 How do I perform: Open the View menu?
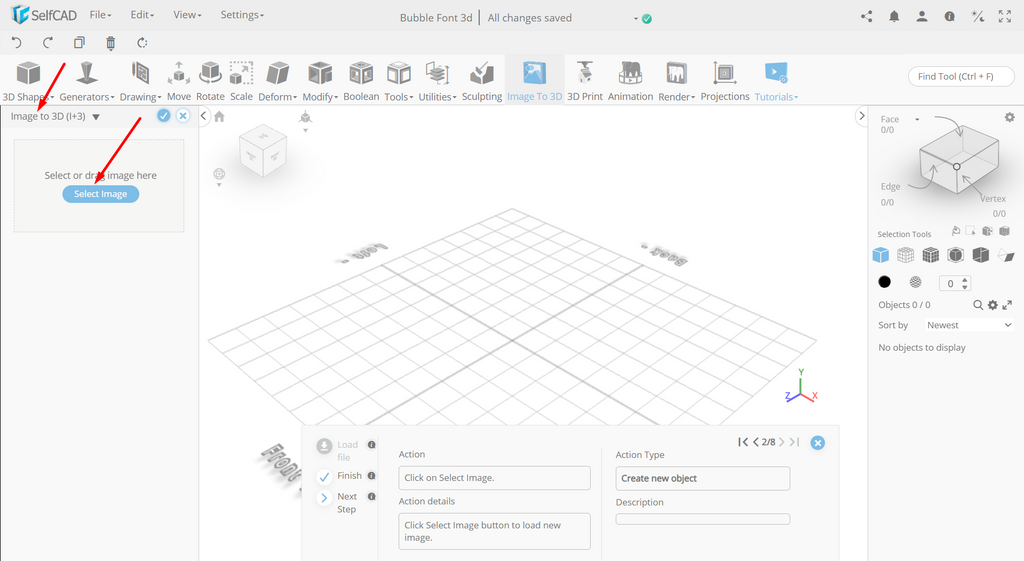(x=187, y=15)
